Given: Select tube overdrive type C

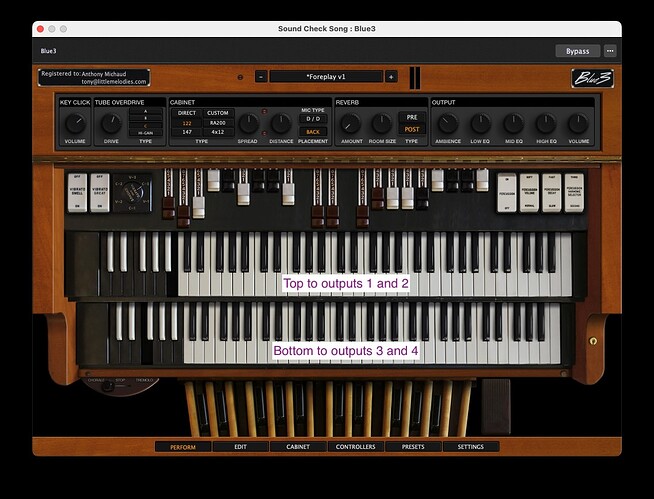Looking at the screenshot, I should 146,126.
